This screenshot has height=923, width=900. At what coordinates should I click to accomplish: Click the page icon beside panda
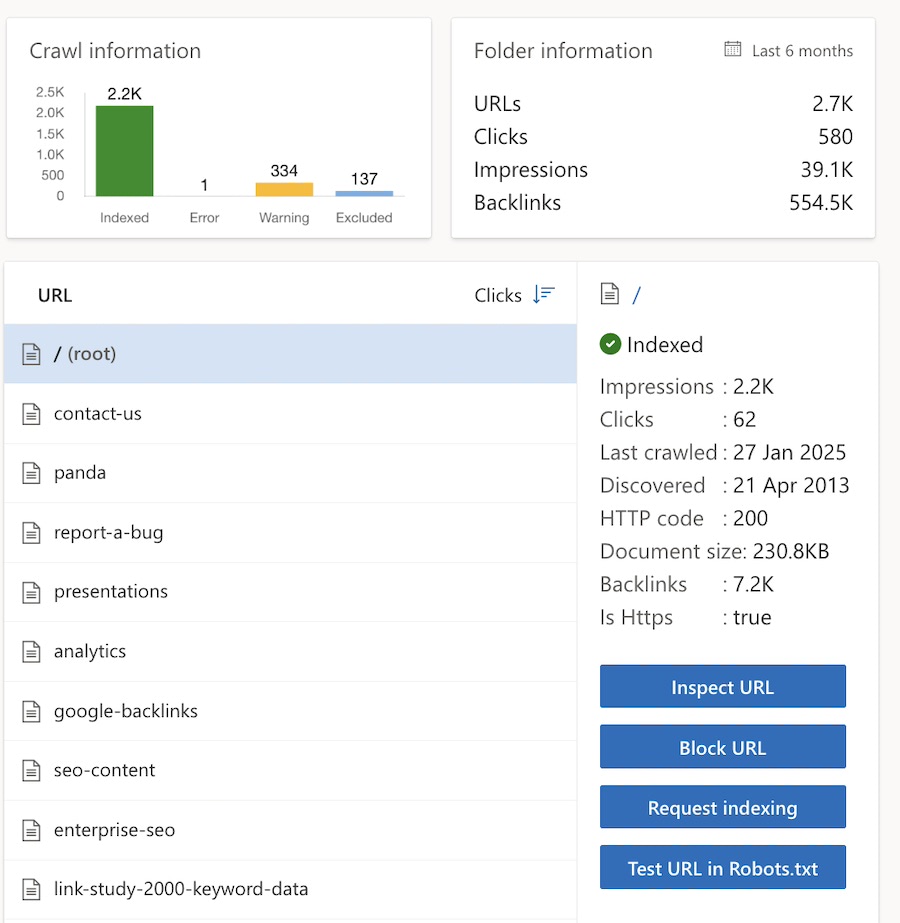click(x=32, y=473)
